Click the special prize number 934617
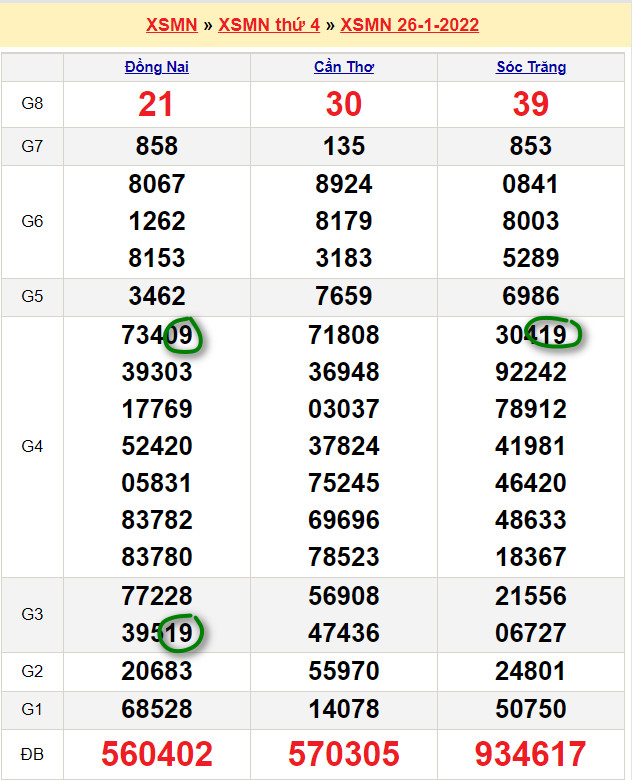The image size is (632, 780). point(531,753)
